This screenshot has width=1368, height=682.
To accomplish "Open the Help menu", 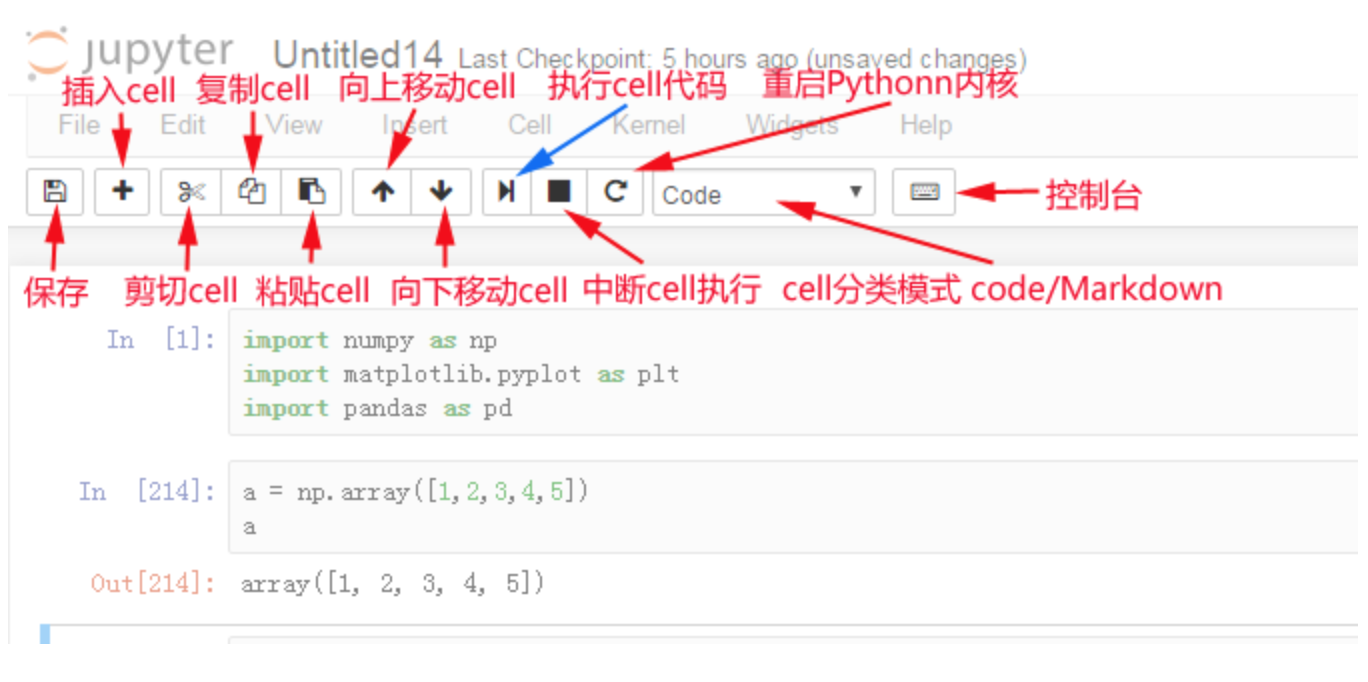I will 926,125.
